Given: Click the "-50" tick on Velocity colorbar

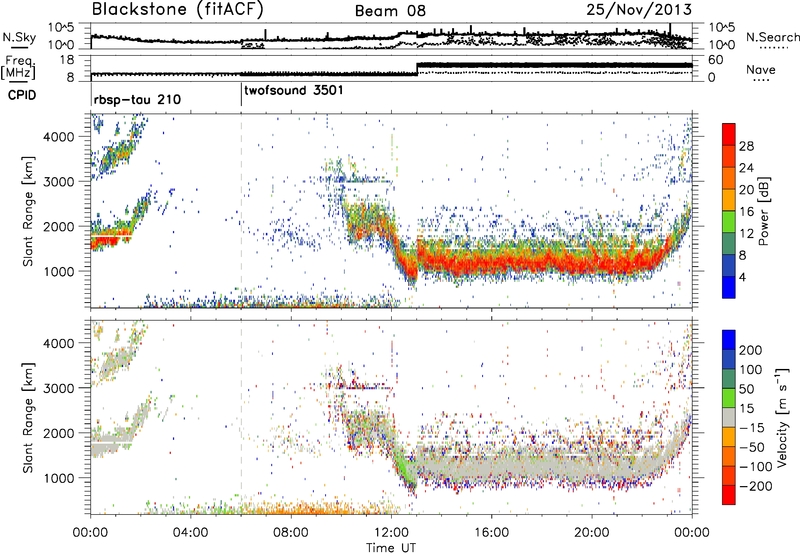Looking at the screenshot, I should click(x=751, y=447).
